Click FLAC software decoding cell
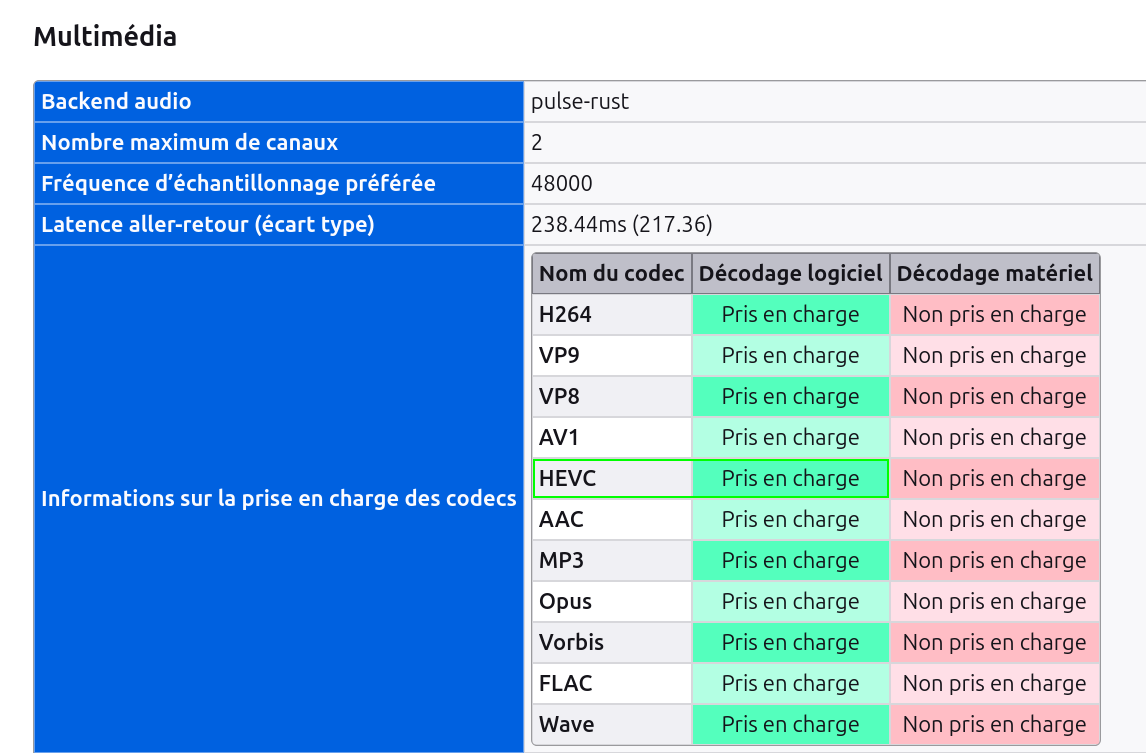 point(791,683)
